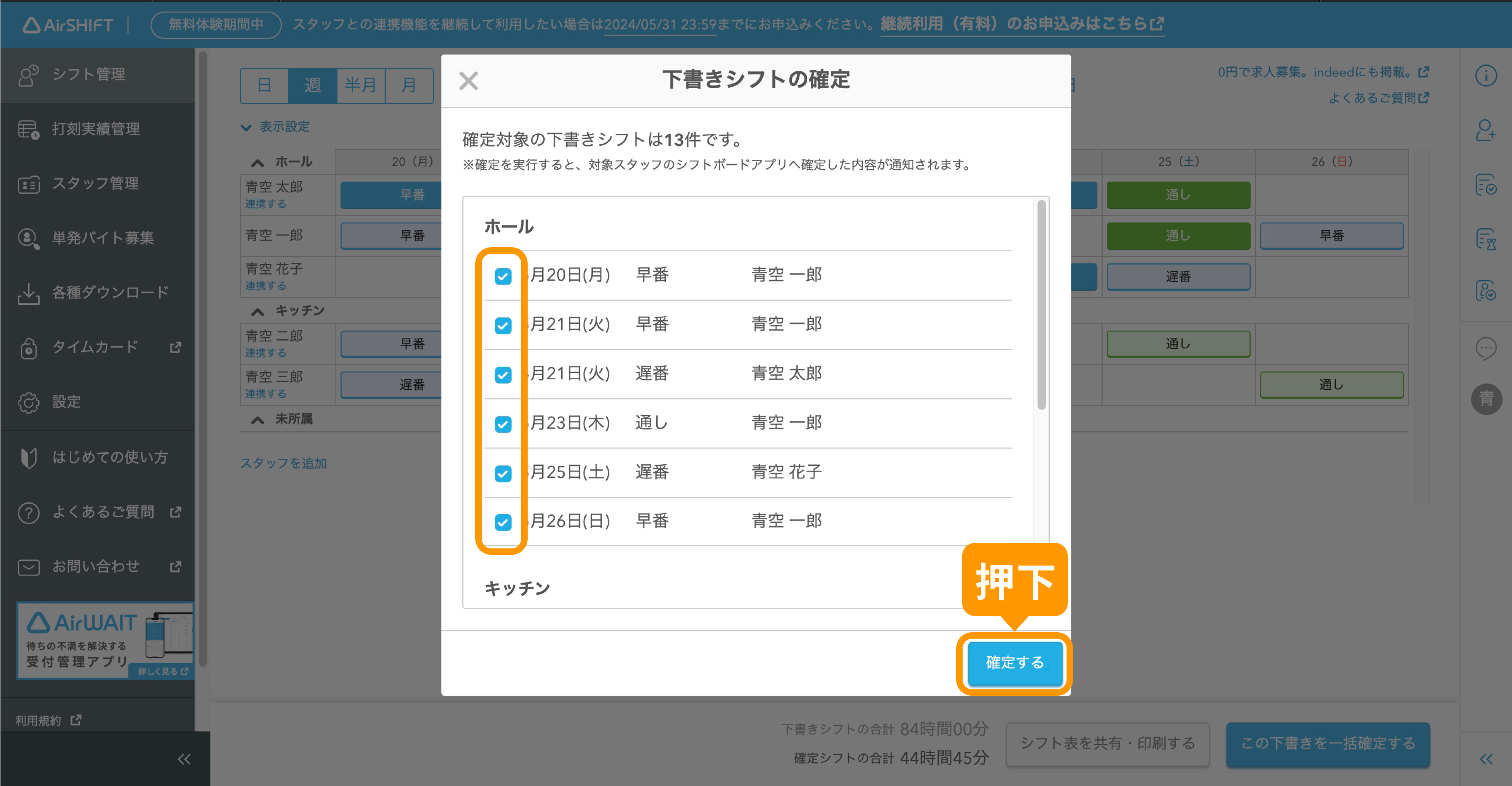Image resolution: width=1512 pixels, height=786 pixels.
Task: Open the 継続利用(有料)のお申込みはこちら link
Action: 1022,24
